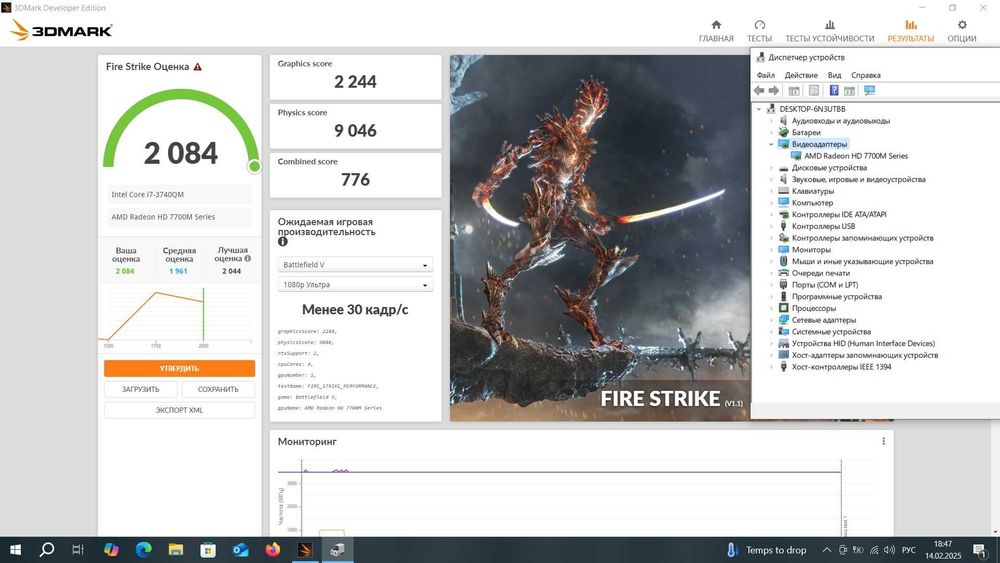The height and width of the screenshot is (563, 1000).
Task: Open Windows Start menu
Action: [15, 550]
